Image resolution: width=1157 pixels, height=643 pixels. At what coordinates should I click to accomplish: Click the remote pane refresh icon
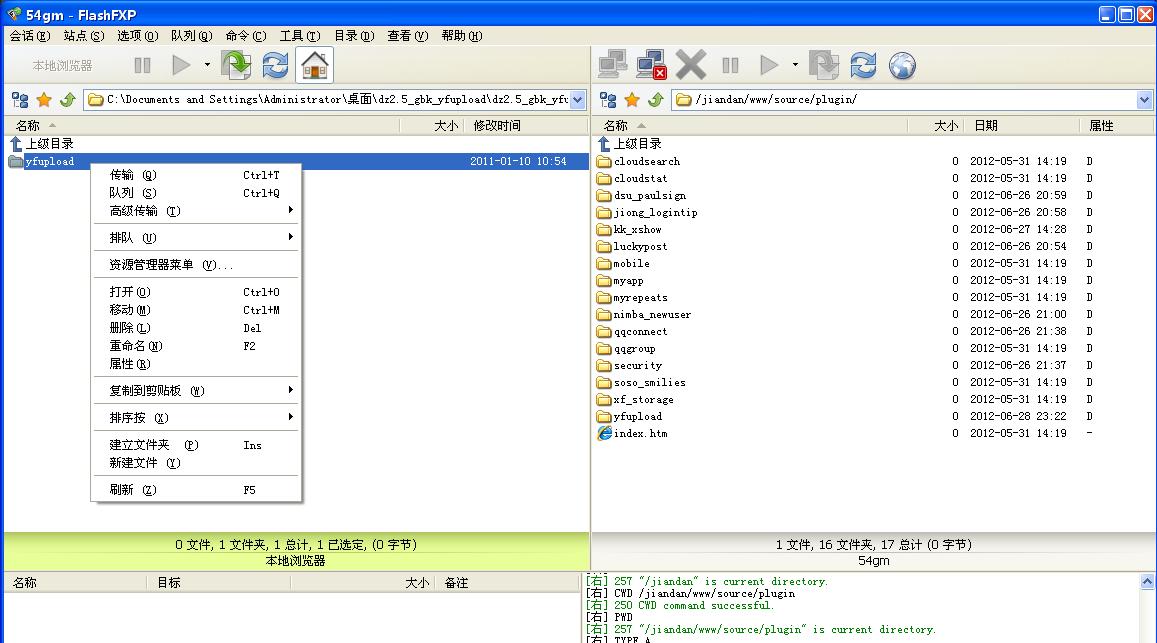tap(863, 65)
